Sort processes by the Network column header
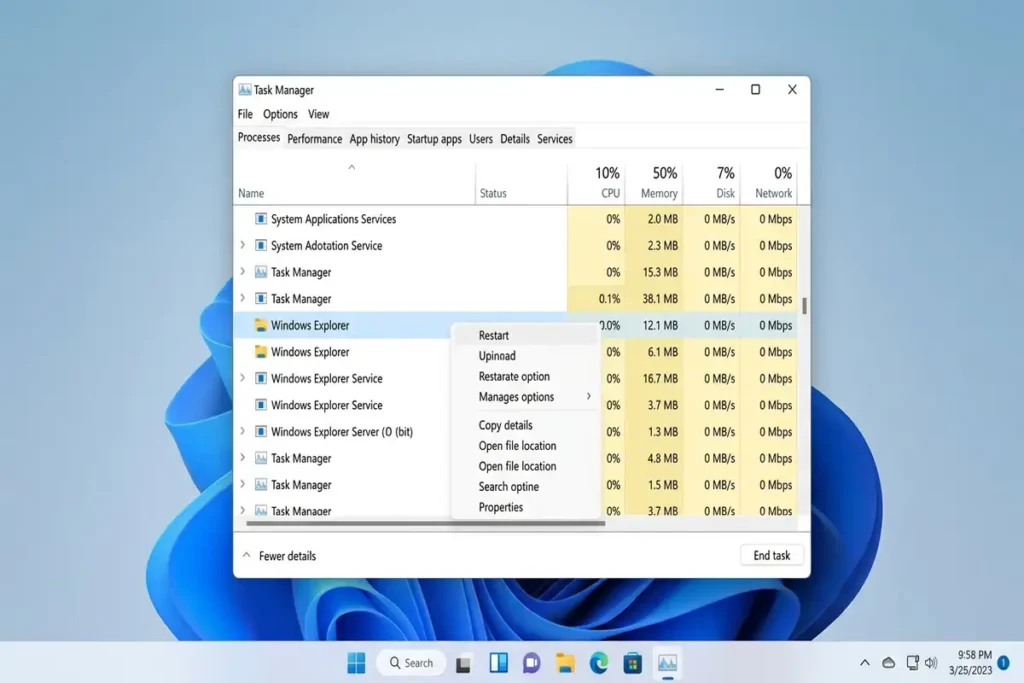 pyautogui.click(x=769, y=182)
